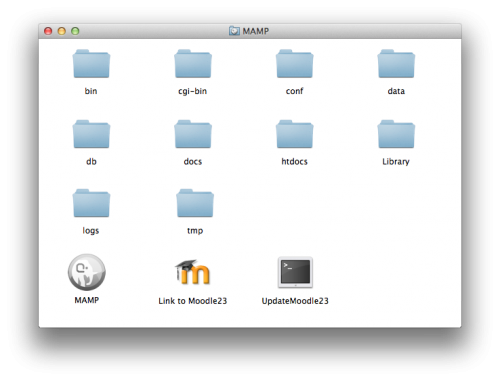Select the db folder icon
The height and width of the screenshot is (381, 500).
click(91, 134)
